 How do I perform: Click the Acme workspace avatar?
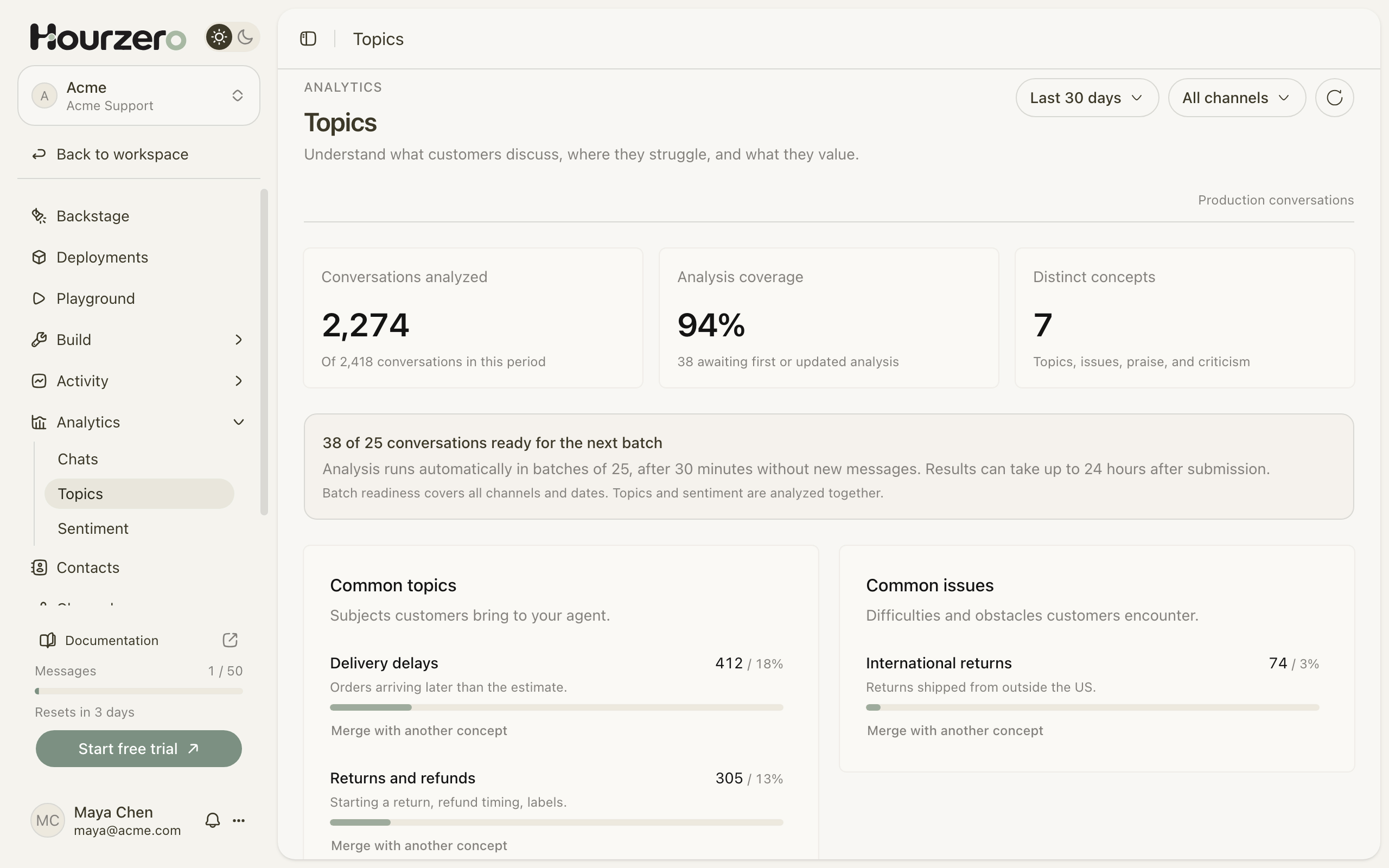pyautogui.click(x=44, y=95)
